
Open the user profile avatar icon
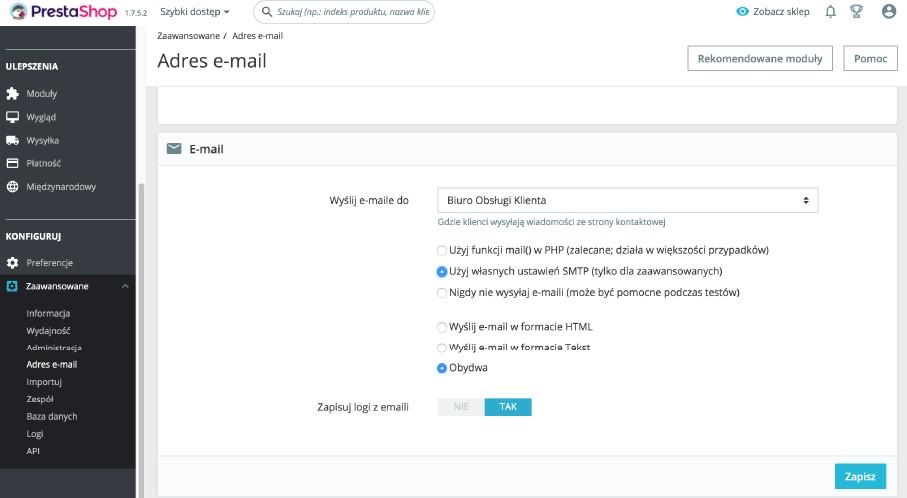click(889, 12)
